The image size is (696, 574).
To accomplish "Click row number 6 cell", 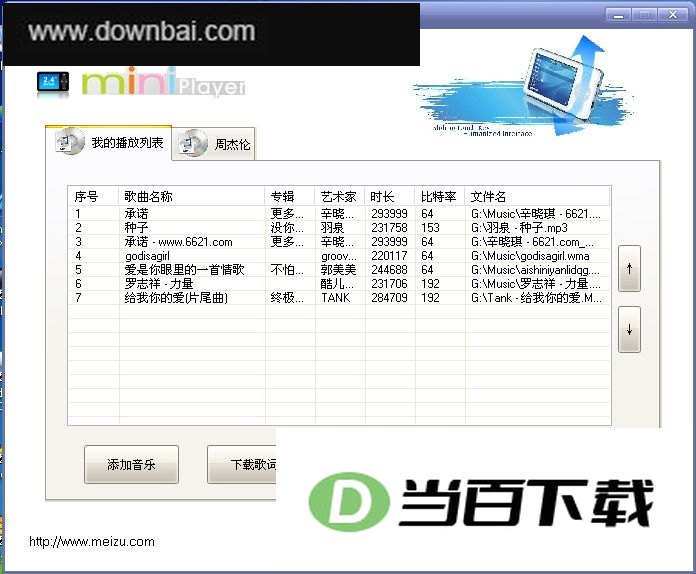I will [79, 284].
